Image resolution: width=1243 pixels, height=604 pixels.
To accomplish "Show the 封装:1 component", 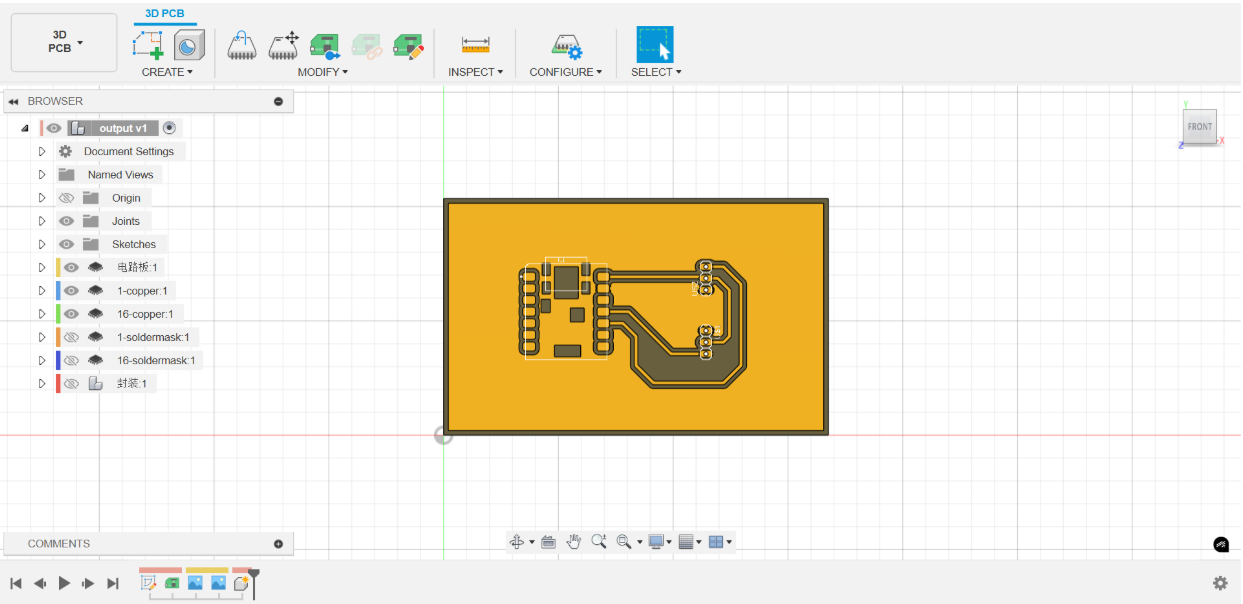I will tap(71, 383).
